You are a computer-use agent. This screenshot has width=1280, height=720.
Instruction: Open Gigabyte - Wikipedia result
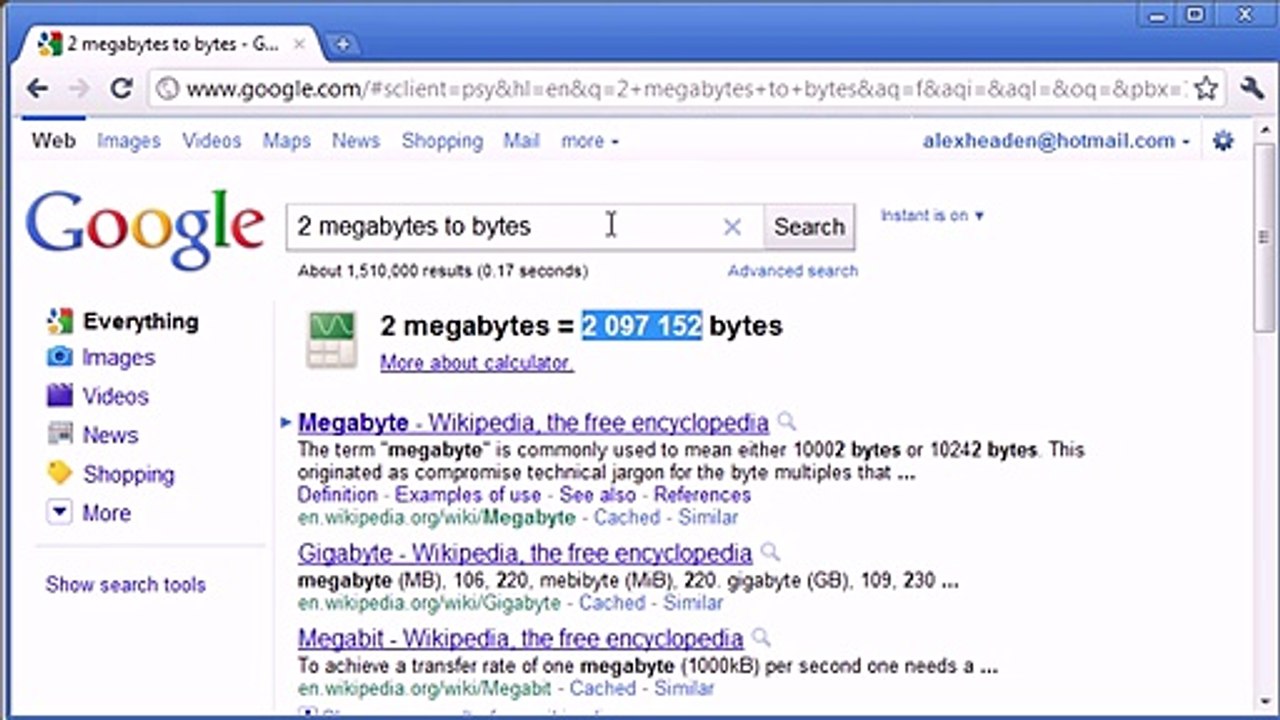pyautogui.click(x=525, y=553)
